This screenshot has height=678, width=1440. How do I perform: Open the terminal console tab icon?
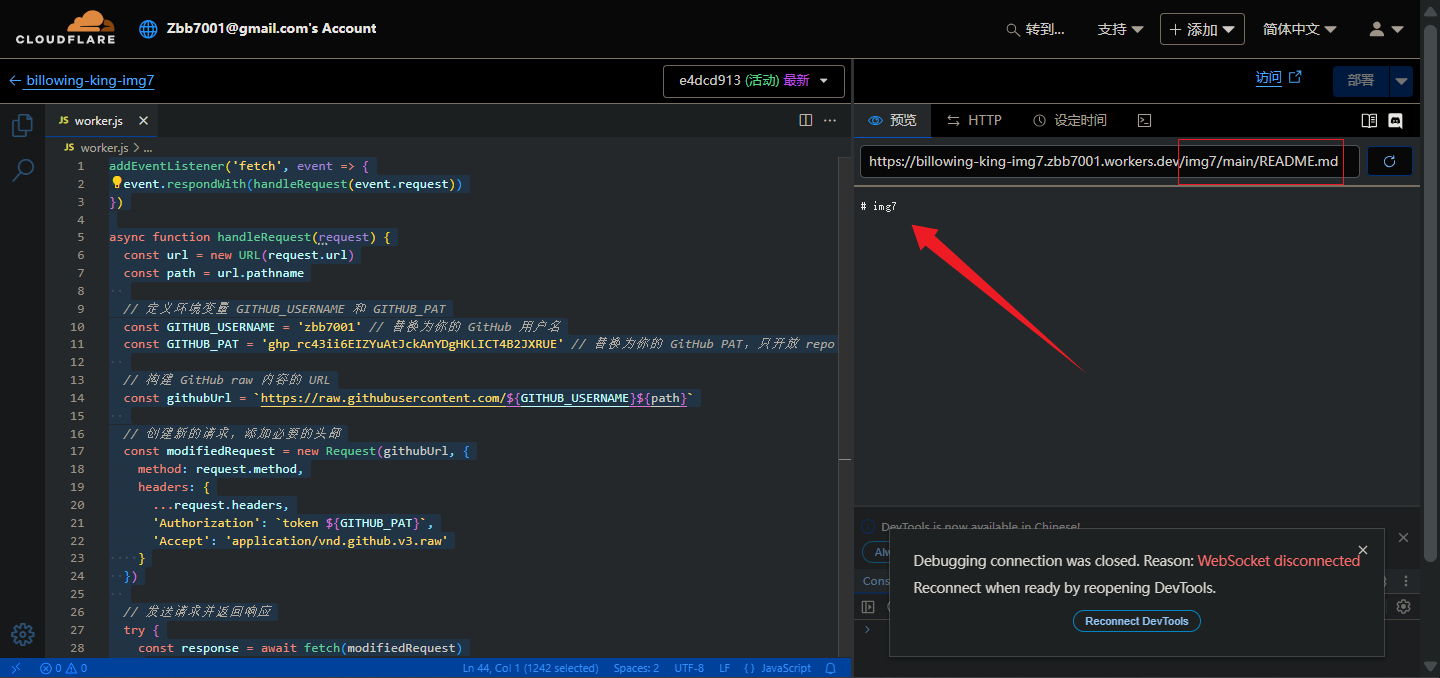(1145, 120)
